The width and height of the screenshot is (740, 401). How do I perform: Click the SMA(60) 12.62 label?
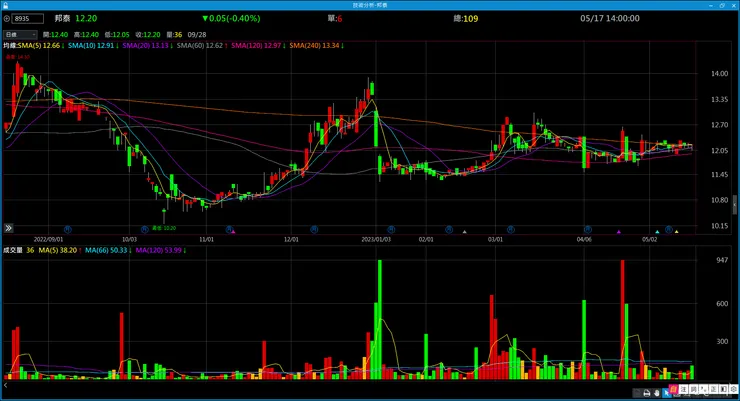point(202,46)
